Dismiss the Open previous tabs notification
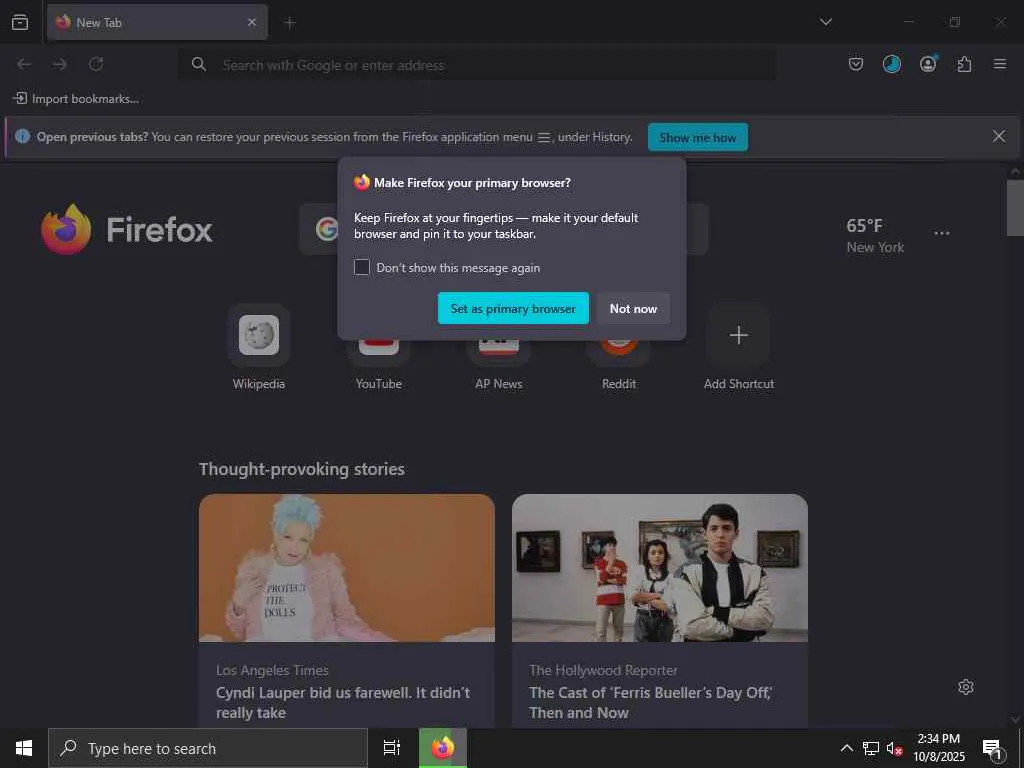 999,136
